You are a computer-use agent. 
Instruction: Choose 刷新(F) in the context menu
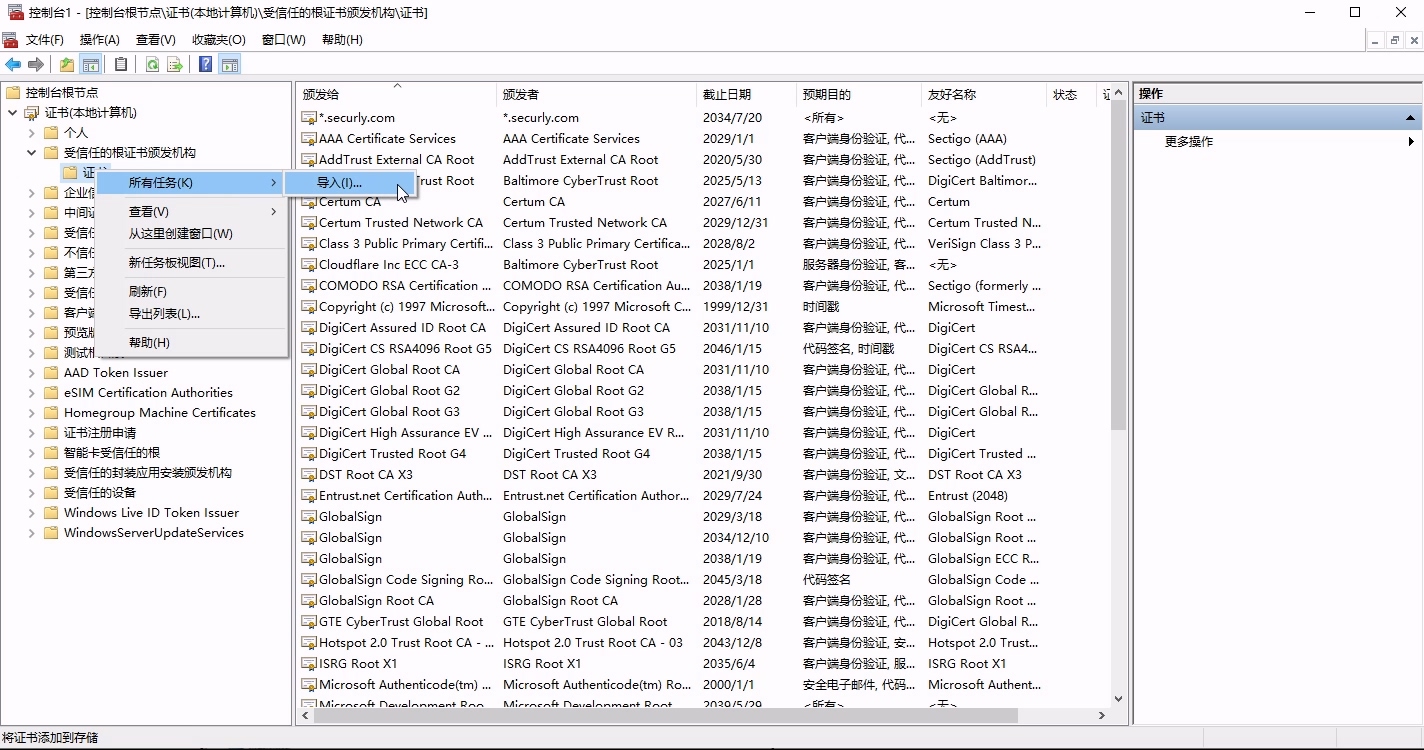[x=193, y=292]
